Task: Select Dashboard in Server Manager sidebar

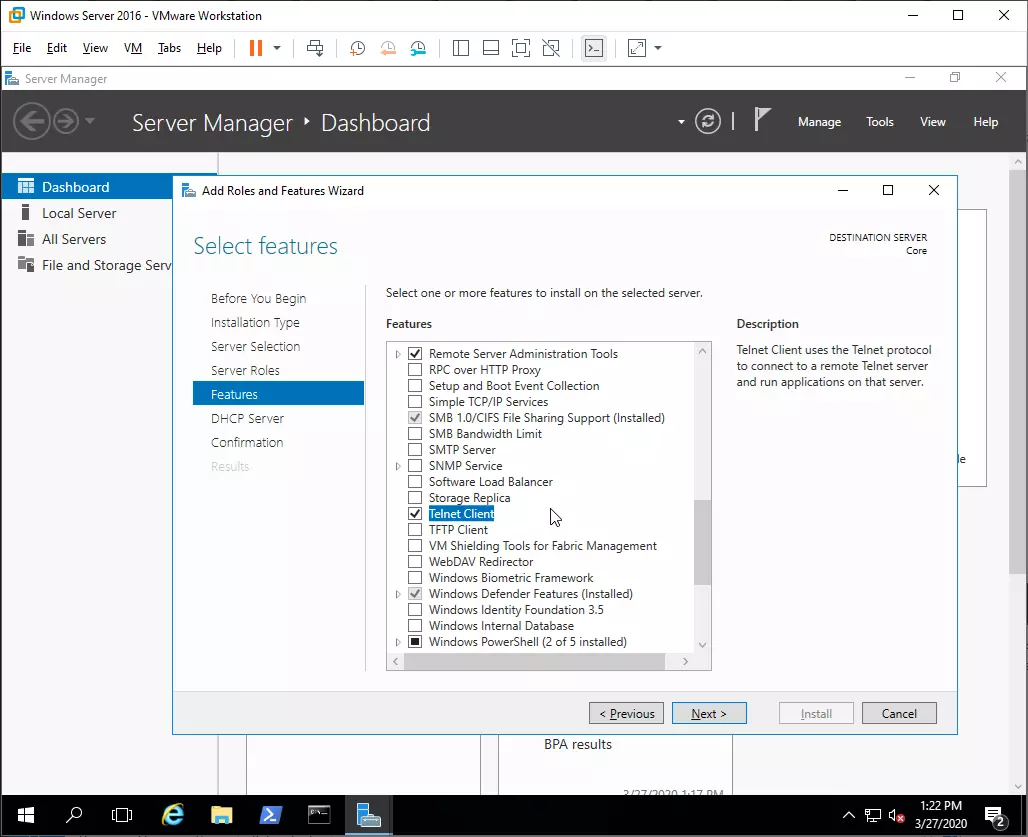Action: pos(87,187)
